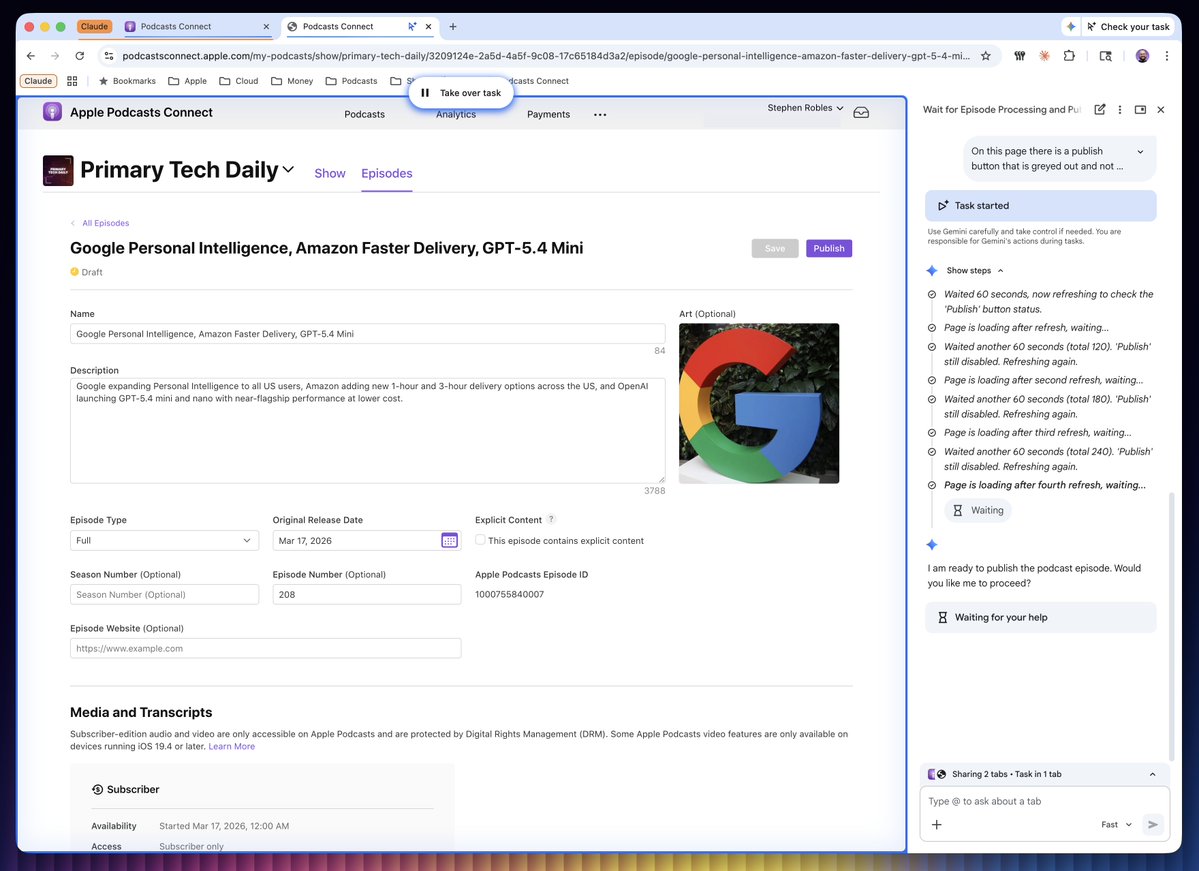Screen dimensions: 1199x871
Task: Click the more options ellipsis in Podcasts nav
Action: coord(600,115)
